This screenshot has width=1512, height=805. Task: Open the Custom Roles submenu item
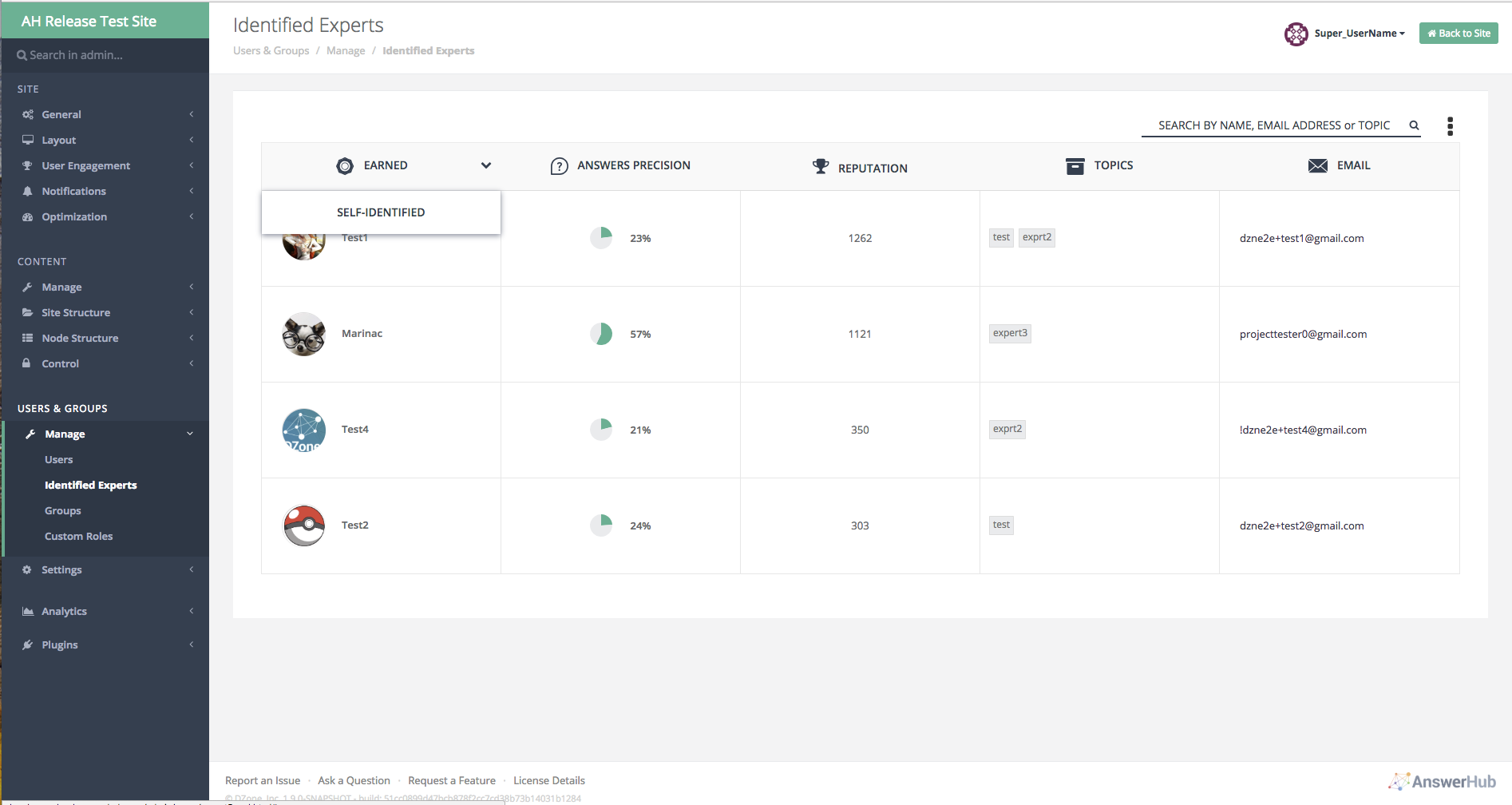tap(79, 536)
